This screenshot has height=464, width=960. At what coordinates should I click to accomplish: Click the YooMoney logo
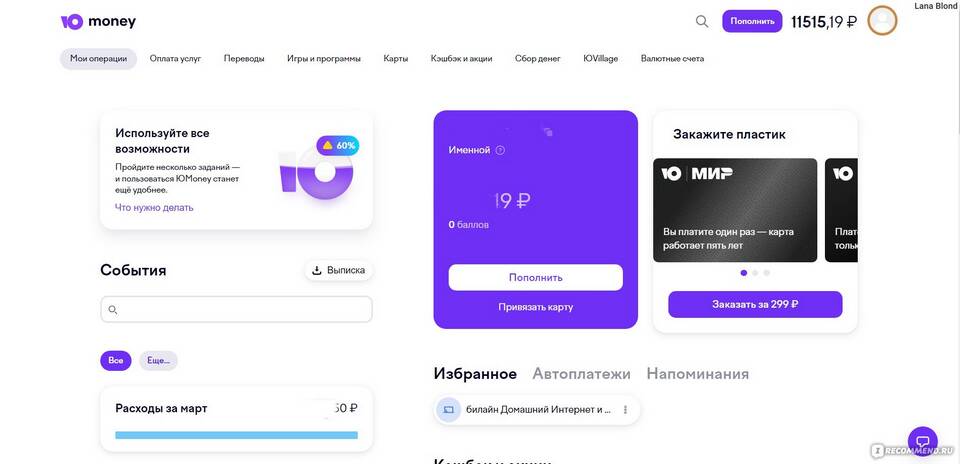[98, 21]
